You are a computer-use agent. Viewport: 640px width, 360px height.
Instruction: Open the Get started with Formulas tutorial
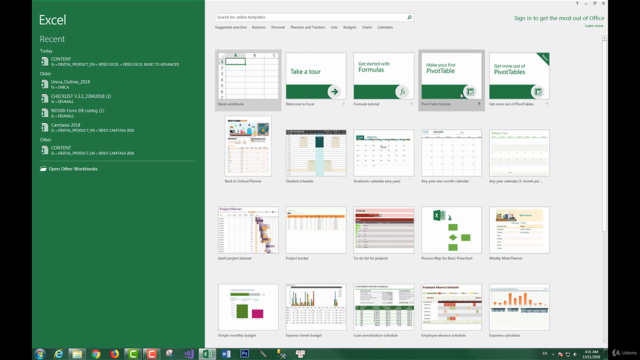tap(384, 76)
